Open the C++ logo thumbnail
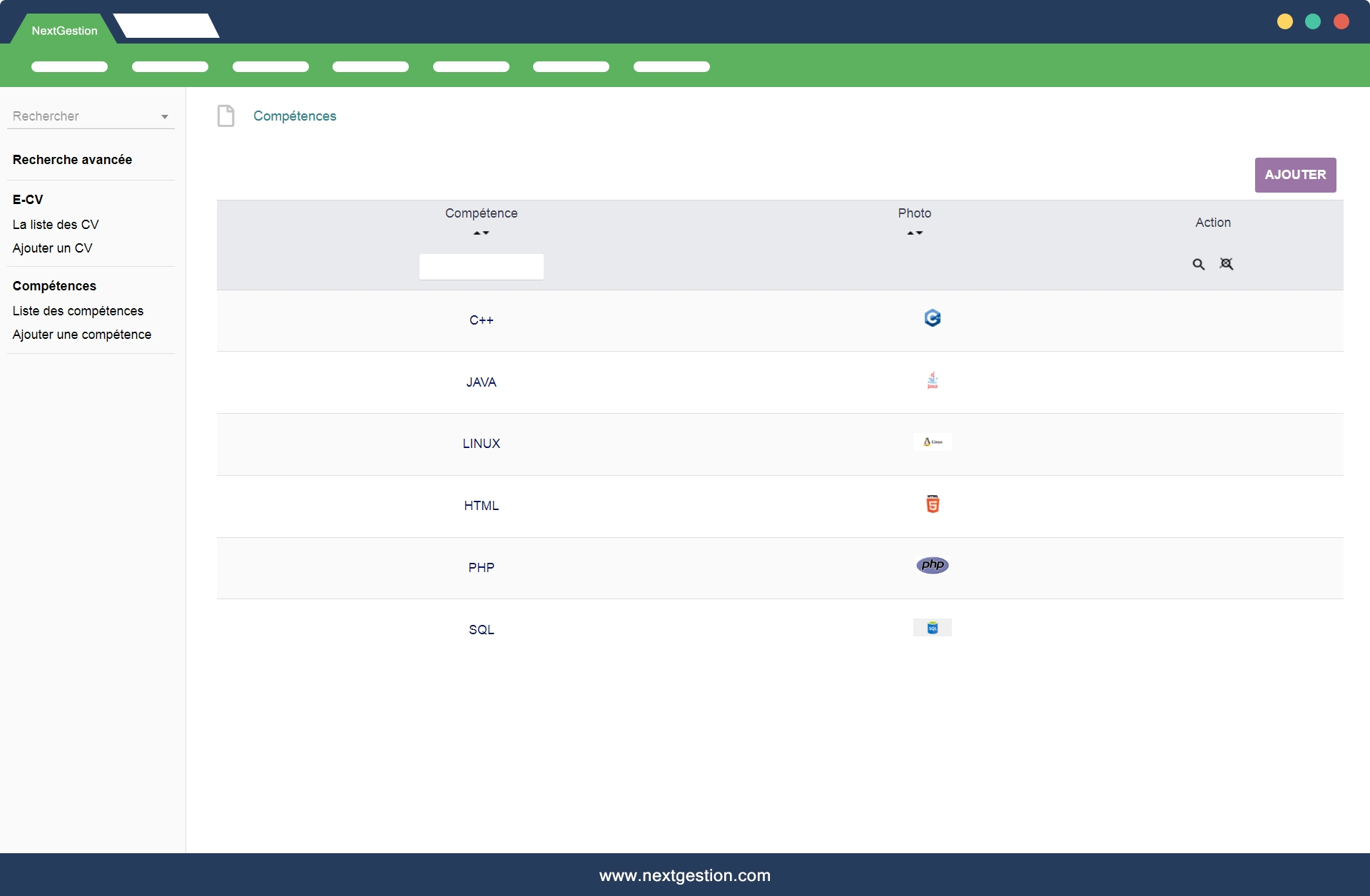Viewport: 1370px width, 896px height. 932,318
